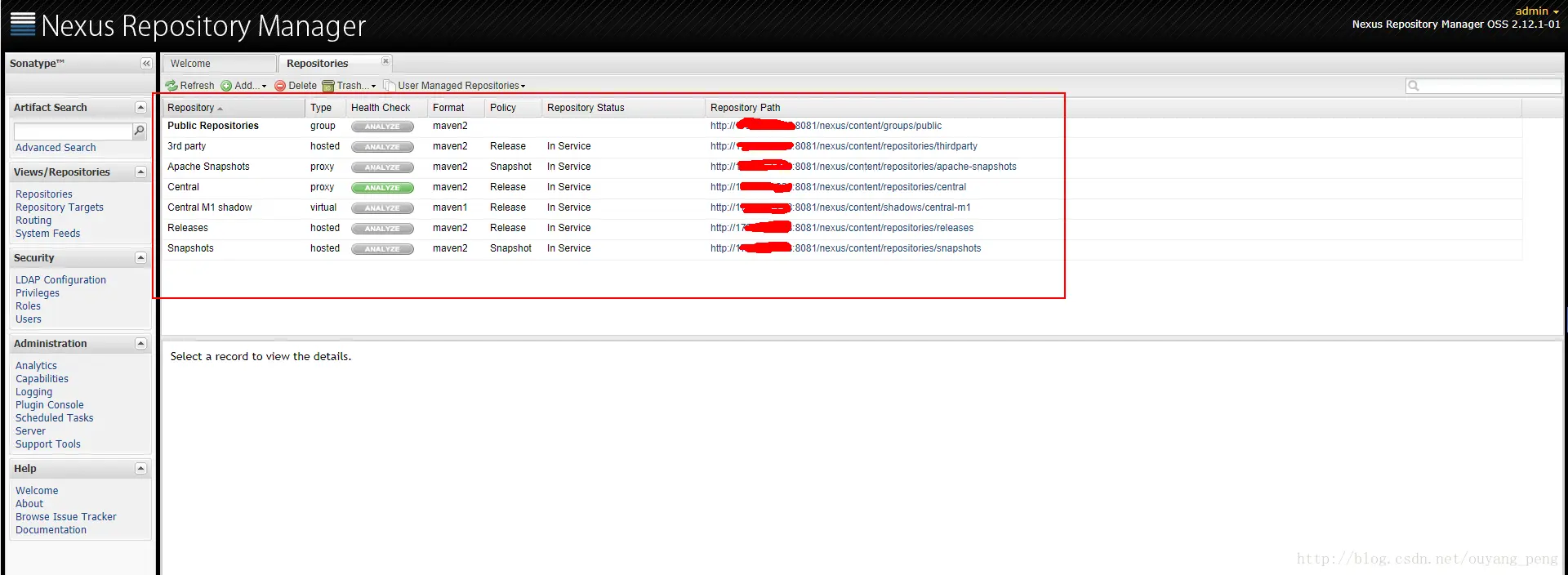Click Analyze button for Apache Snapshots
The width and height of the screenshot is (1568, 575).
383,167
